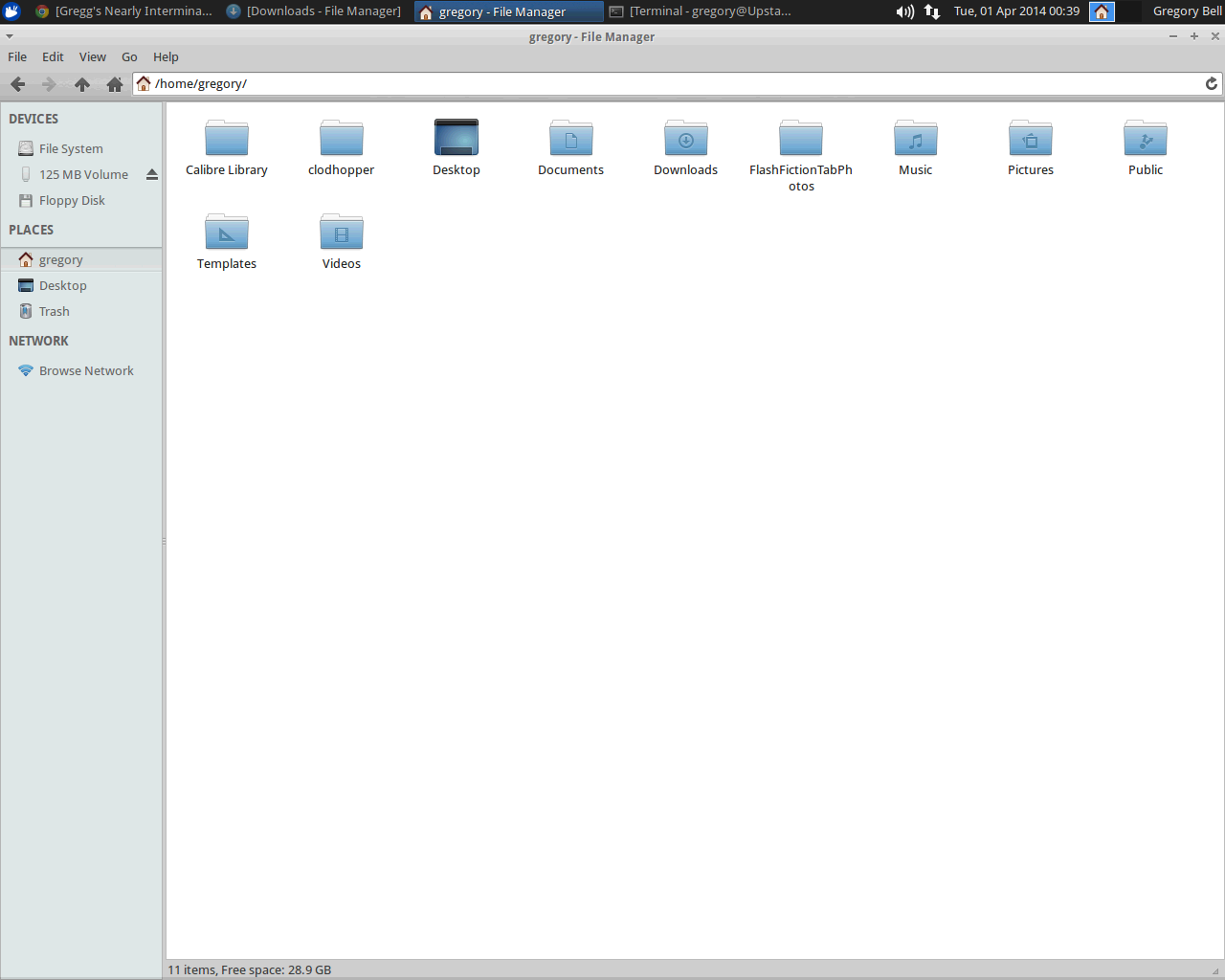Open the Videos folder

[x=342, y=241]
